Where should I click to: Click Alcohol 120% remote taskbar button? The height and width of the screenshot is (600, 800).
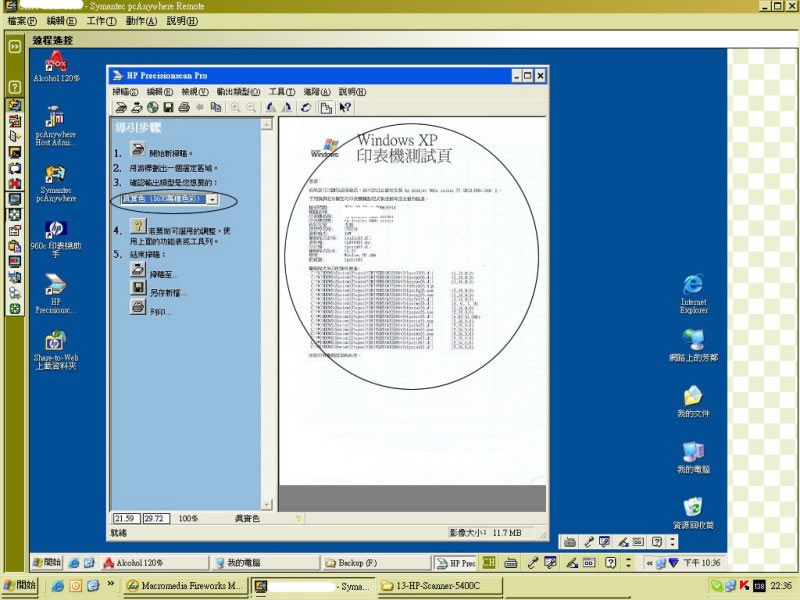155,563
